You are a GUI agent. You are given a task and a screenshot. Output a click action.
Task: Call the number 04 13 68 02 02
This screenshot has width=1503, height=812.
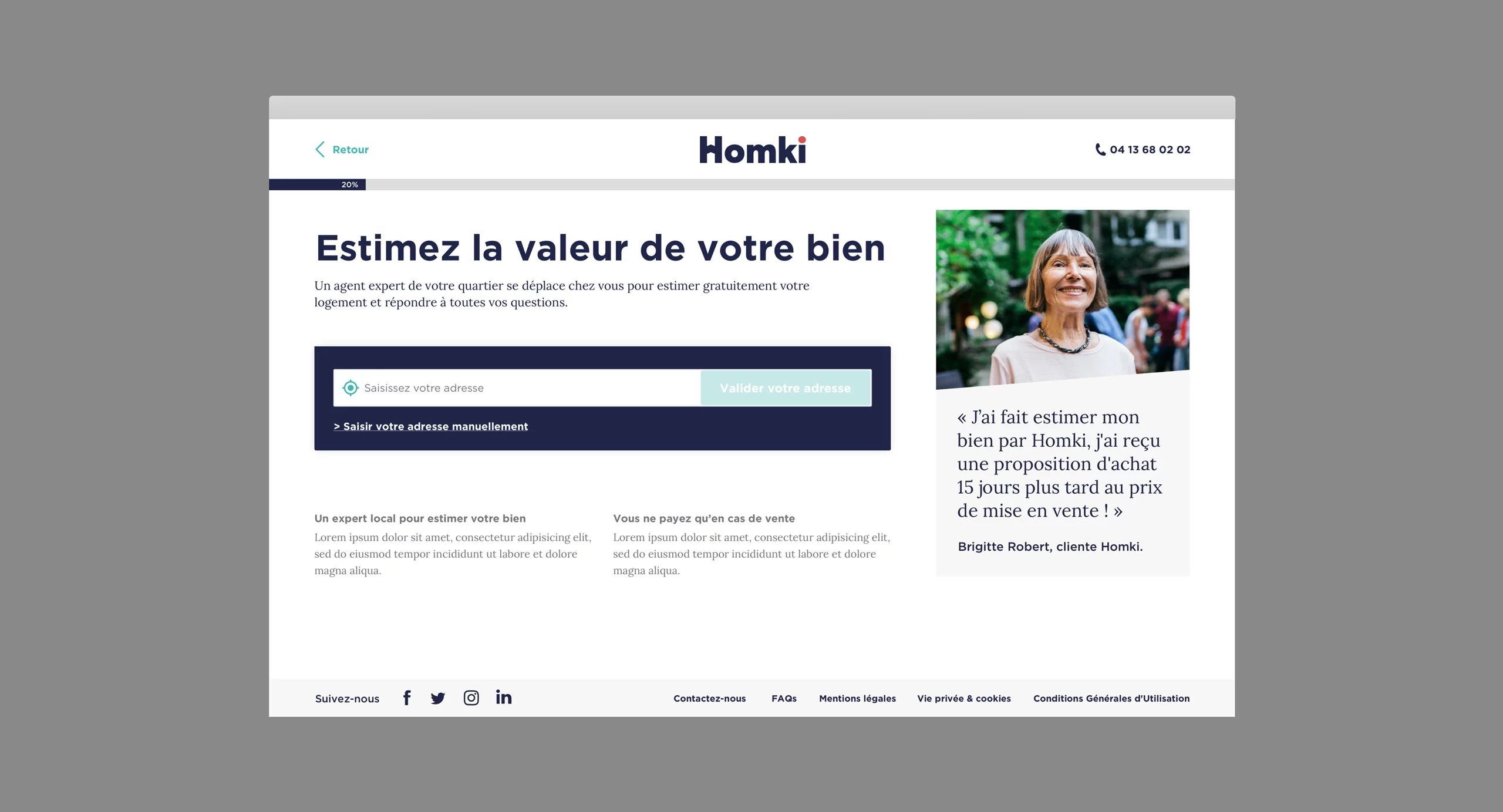click(1150, 150)
